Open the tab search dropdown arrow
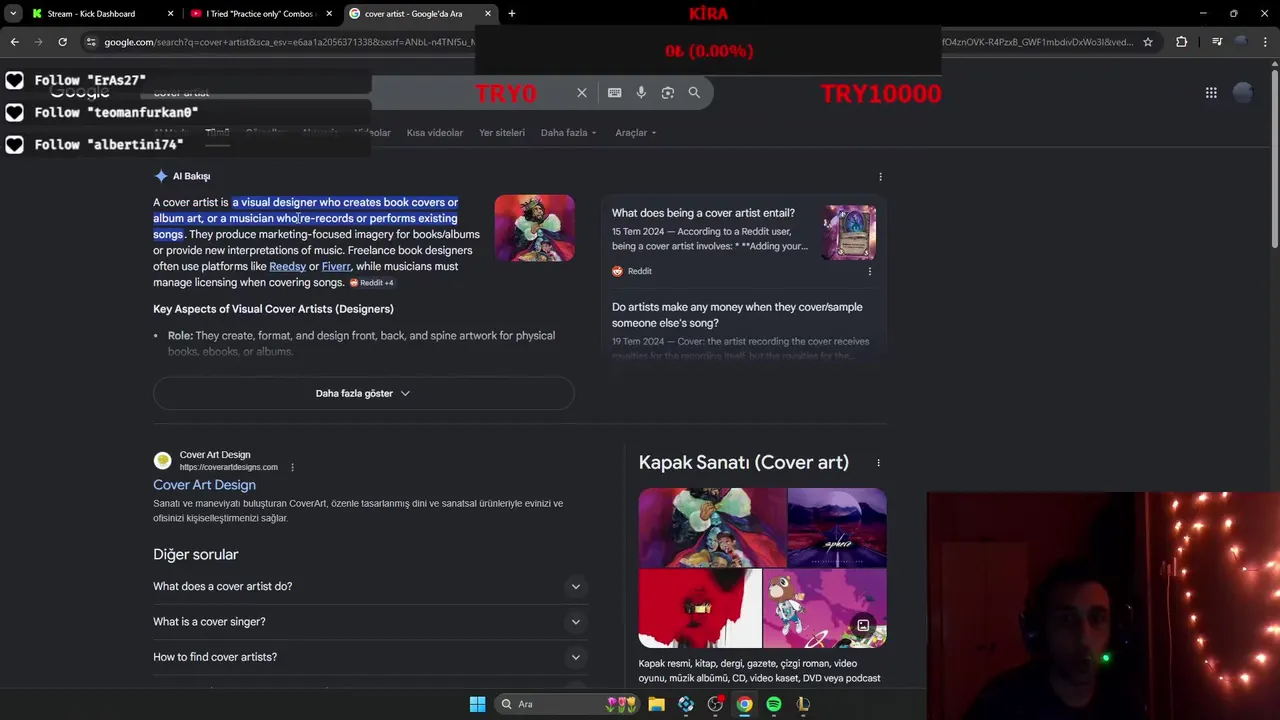This screenshot has width=1280, height=720. point(12,13)
